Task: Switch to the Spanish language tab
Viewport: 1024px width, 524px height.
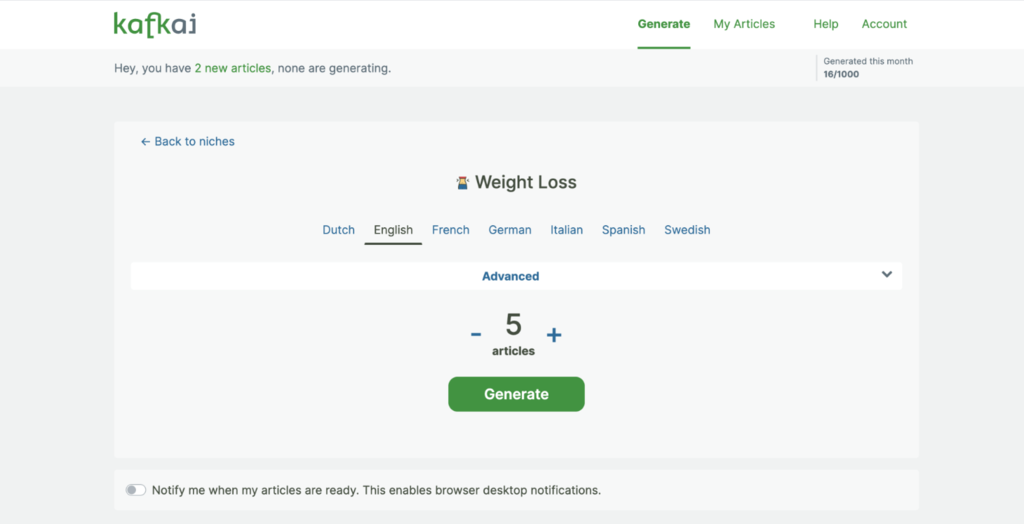Action: coord(623,230)
